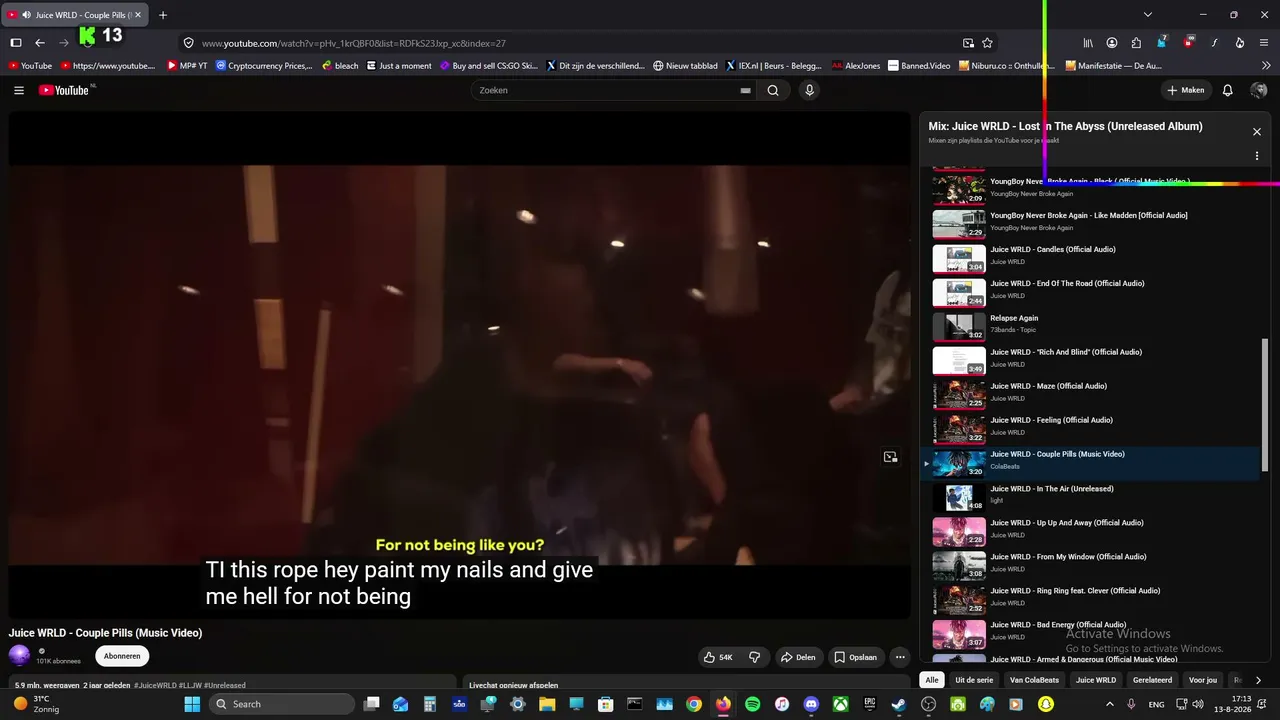Bookmark this page with the star icon

point(987,43)
